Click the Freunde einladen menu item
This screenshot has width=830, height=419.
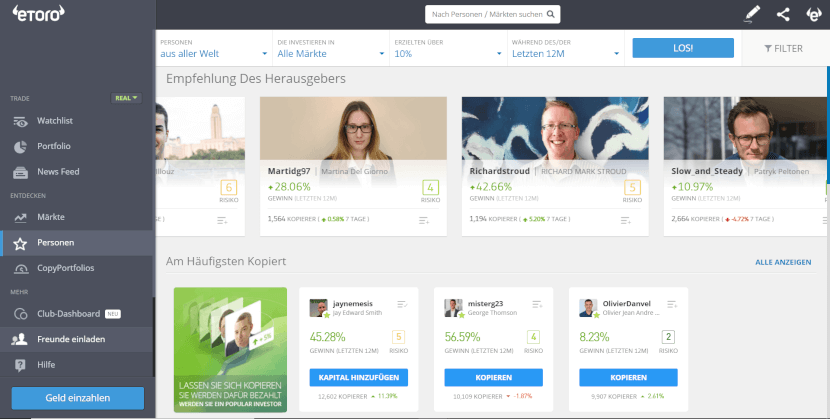(x=71, y=339)
